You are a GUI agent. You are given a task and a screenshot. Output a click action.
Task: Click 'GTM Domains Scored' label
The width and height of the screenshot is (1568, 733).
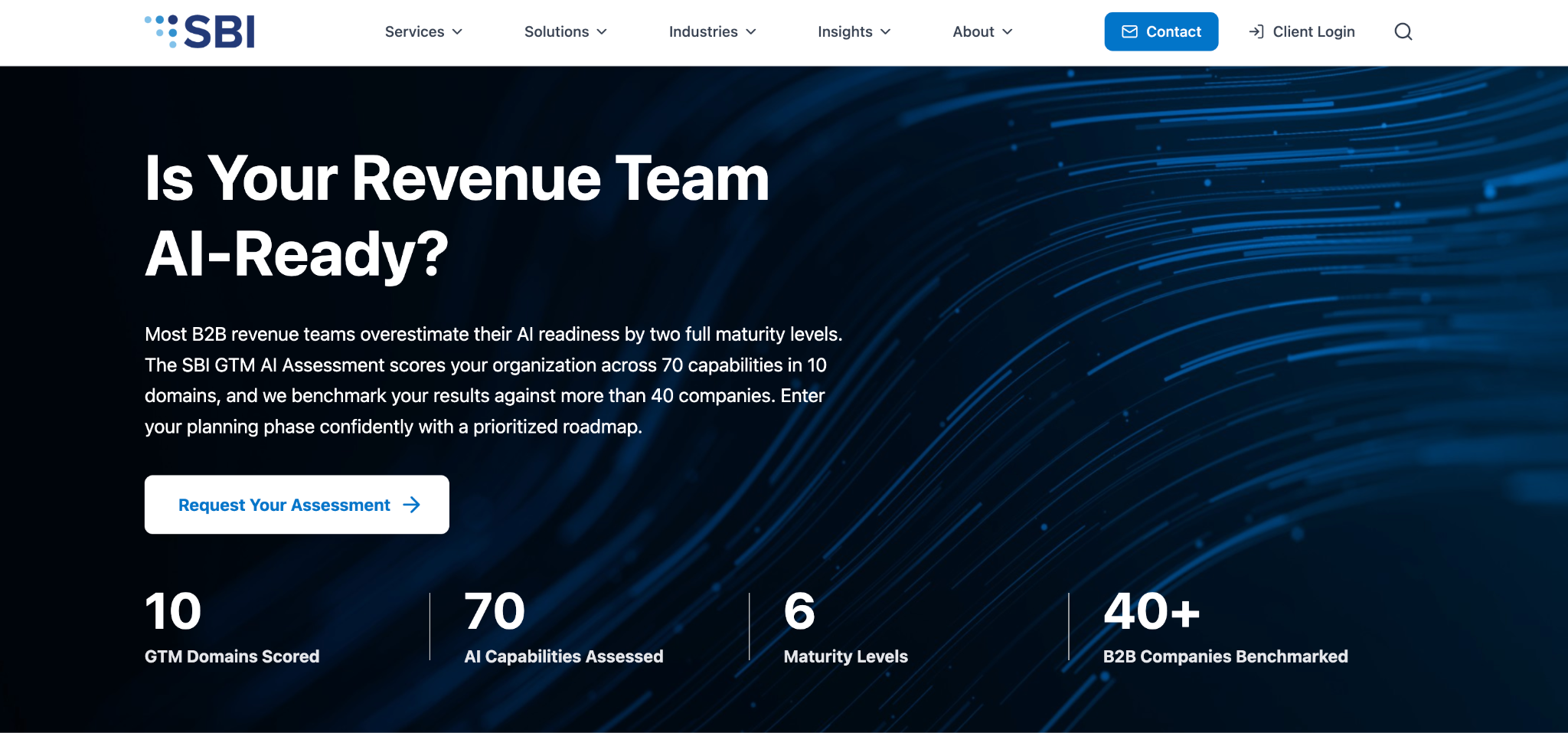(232, 656)
